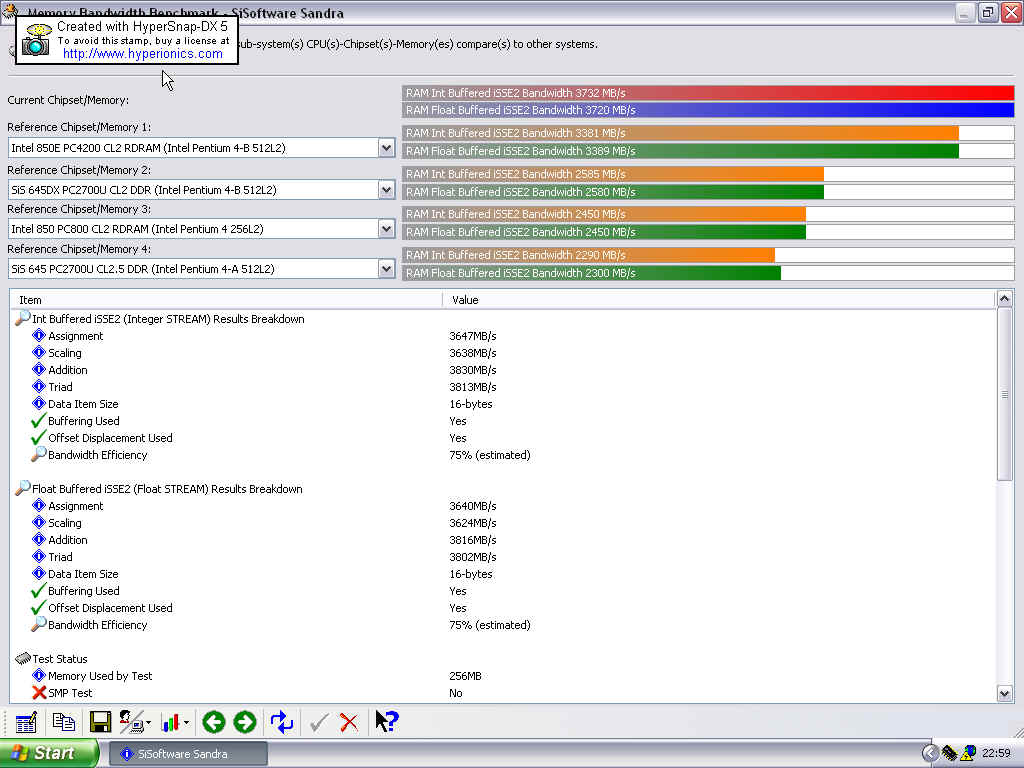Open the dropdown arrow next to the chart icon
This screenshot has height=768, width=1024.
point(186,723)
